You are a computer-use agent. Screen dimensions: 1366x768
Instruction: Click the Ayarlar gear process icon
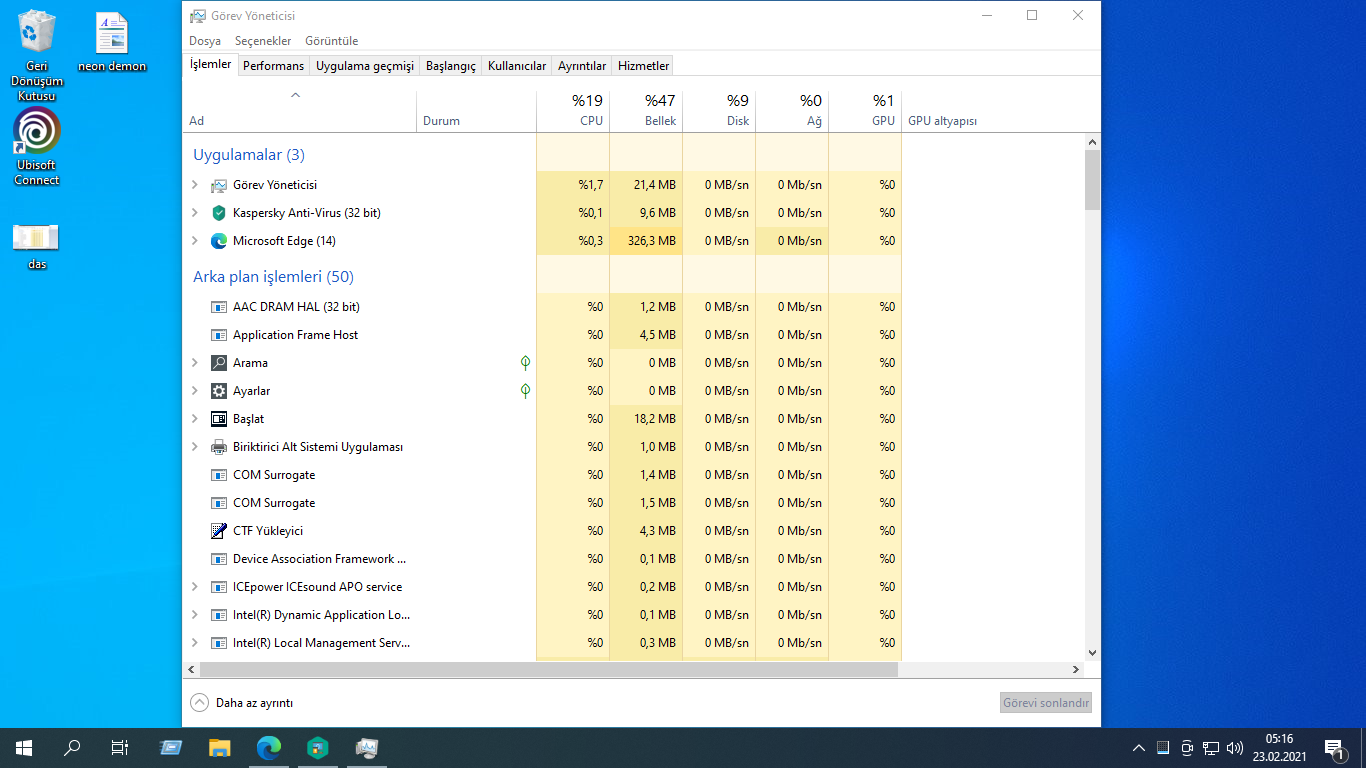pos(219,391)
